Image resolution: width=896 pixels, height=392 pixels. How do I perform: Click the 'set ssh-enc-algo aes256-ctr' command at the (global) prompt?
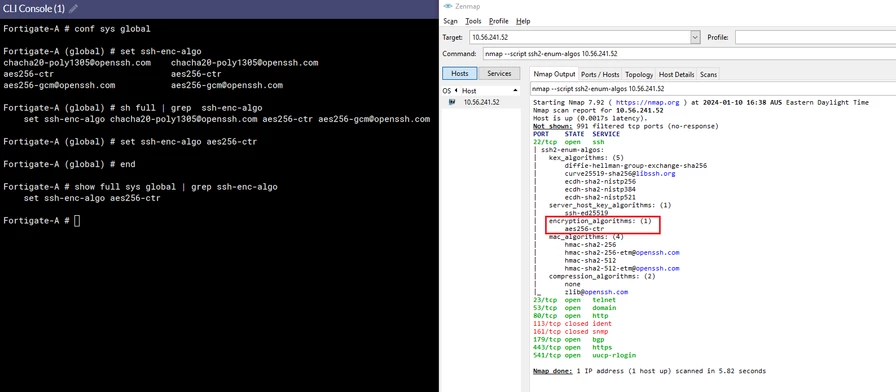[x=130, y=142]
